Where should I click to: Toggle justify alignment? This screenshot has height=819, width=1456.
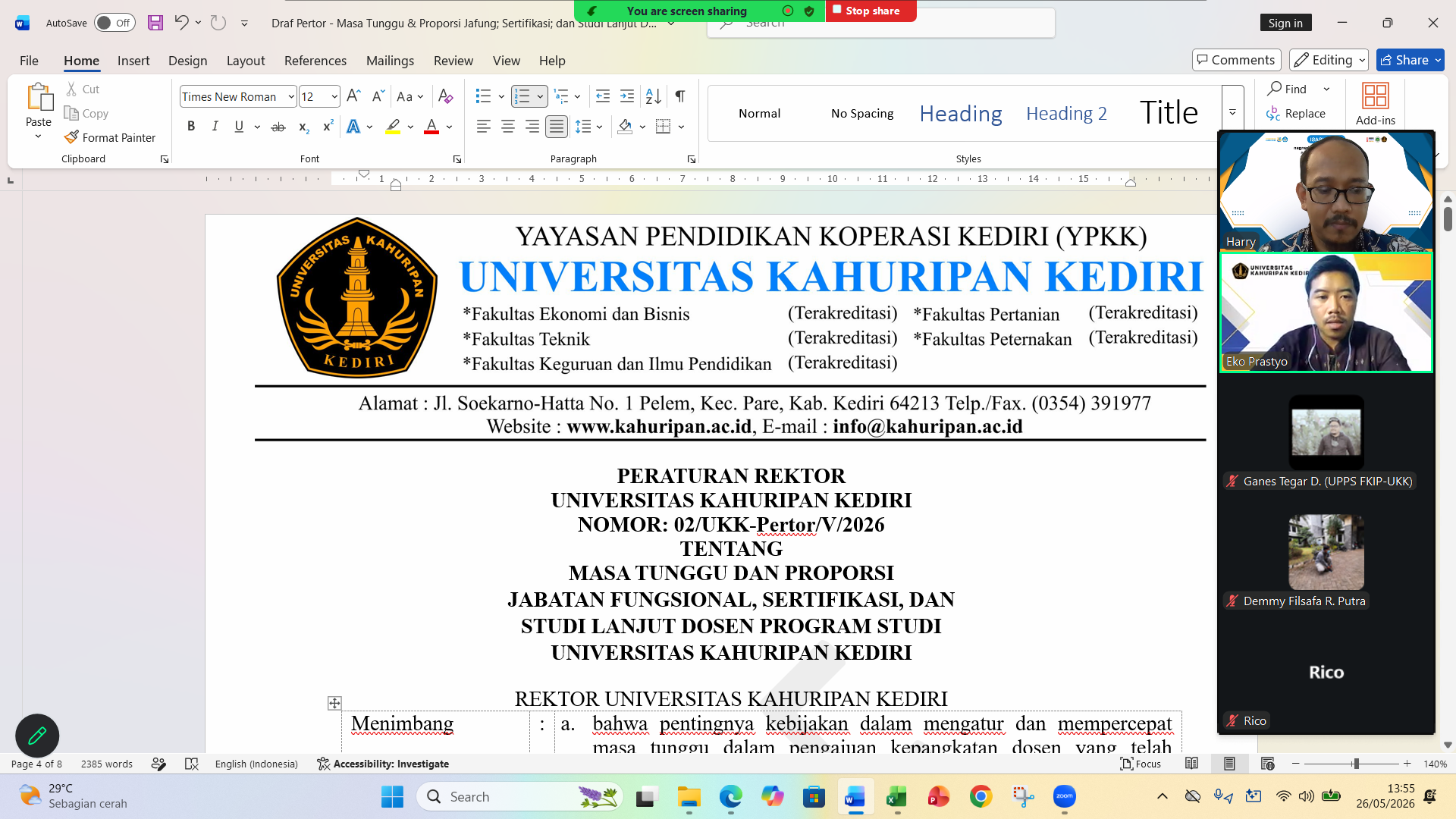[x=557, y=127]
